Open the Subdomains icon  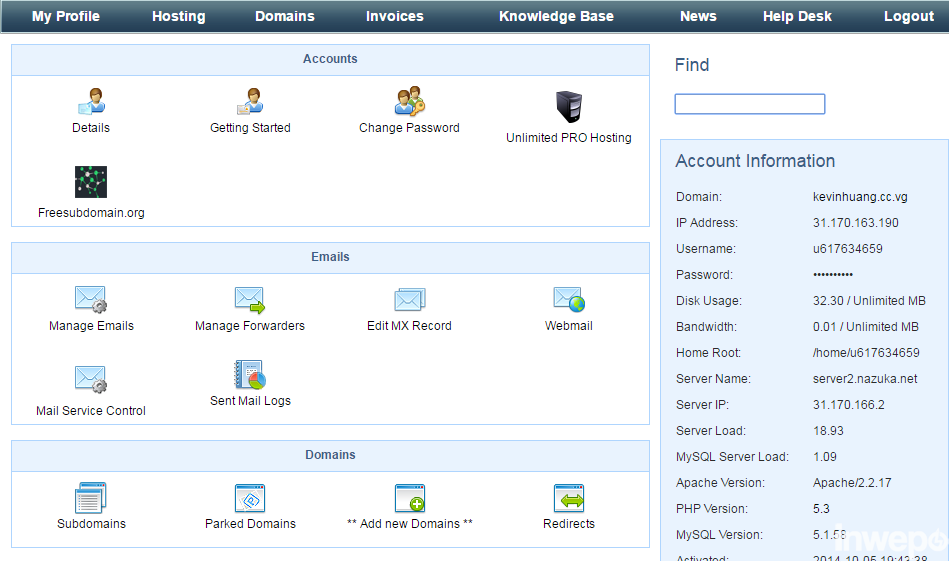click(x=91, y=498)
